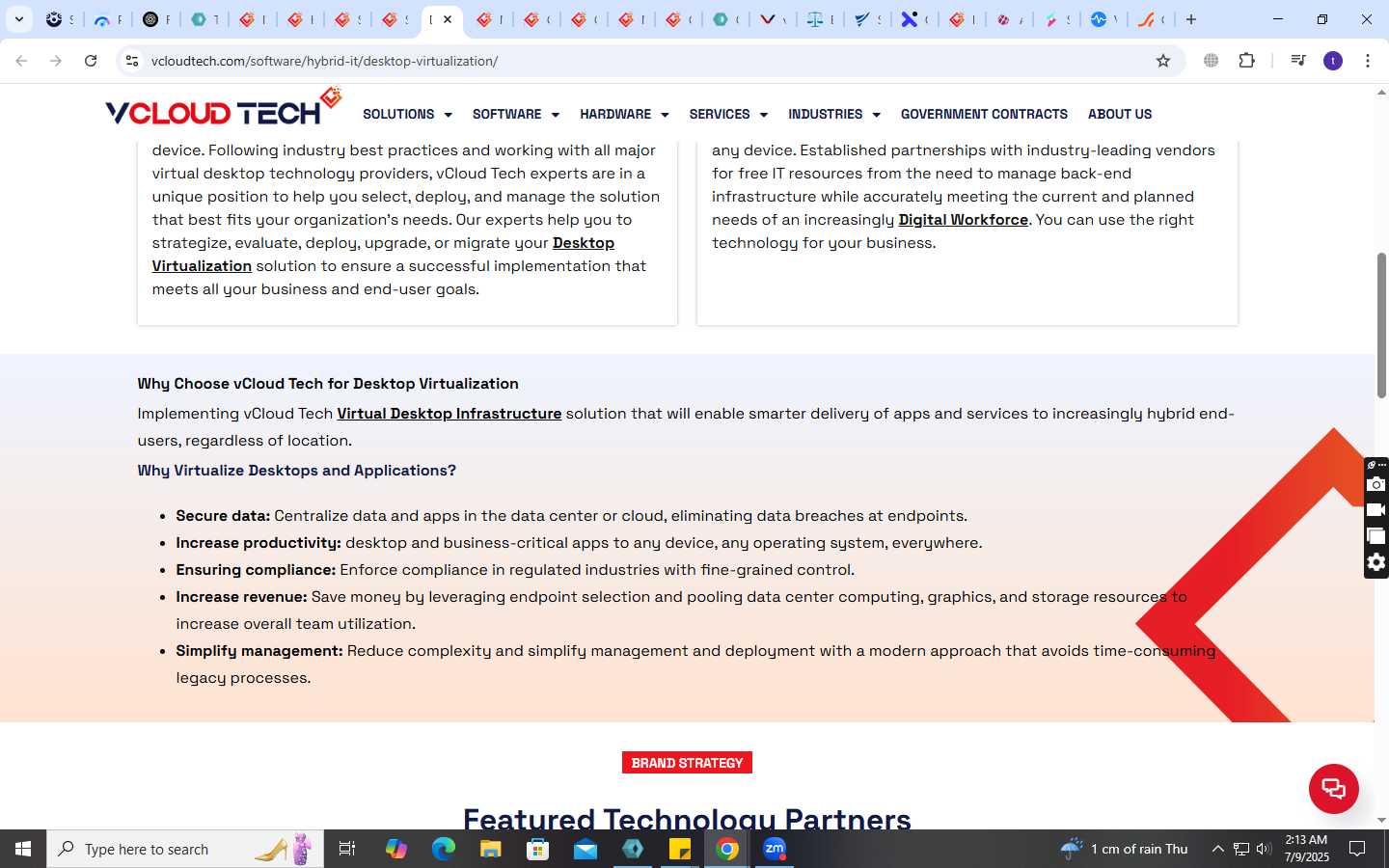The image size is (1389, 868).
Task: Launch Copilot from the taskbar
Action: click(395, 849)
